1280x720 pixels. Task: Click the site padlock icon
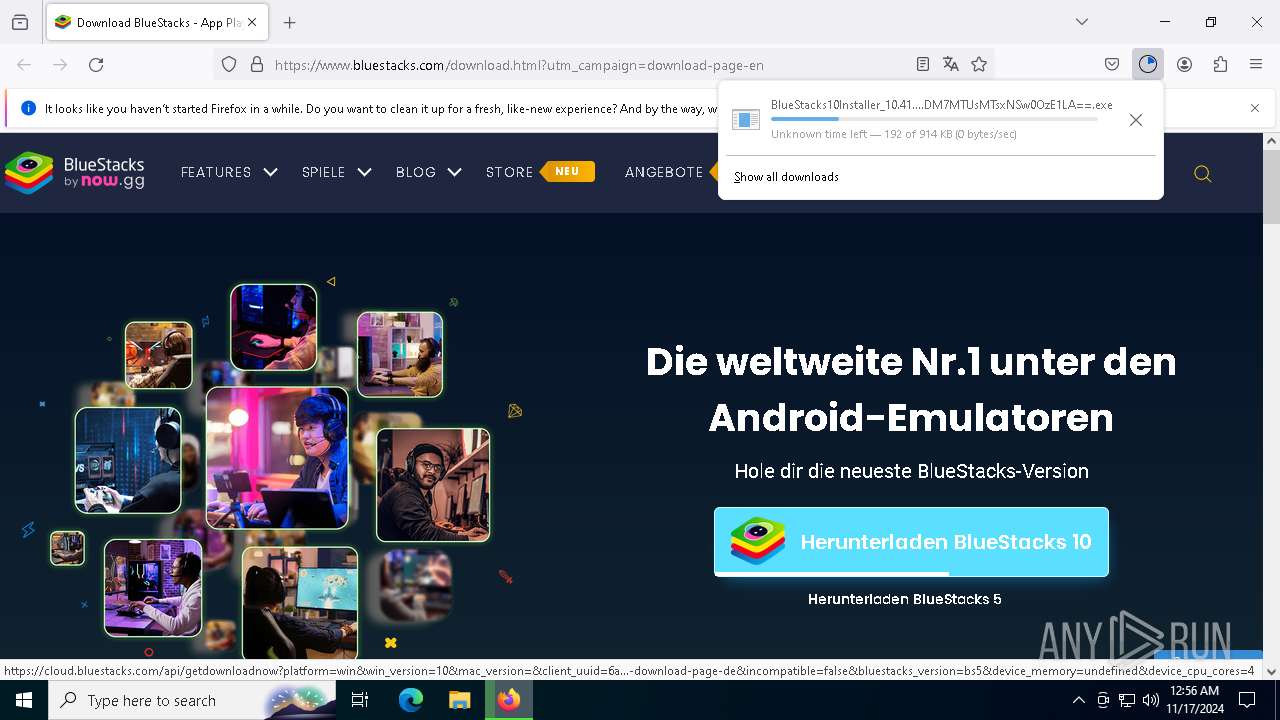(257, 65)
